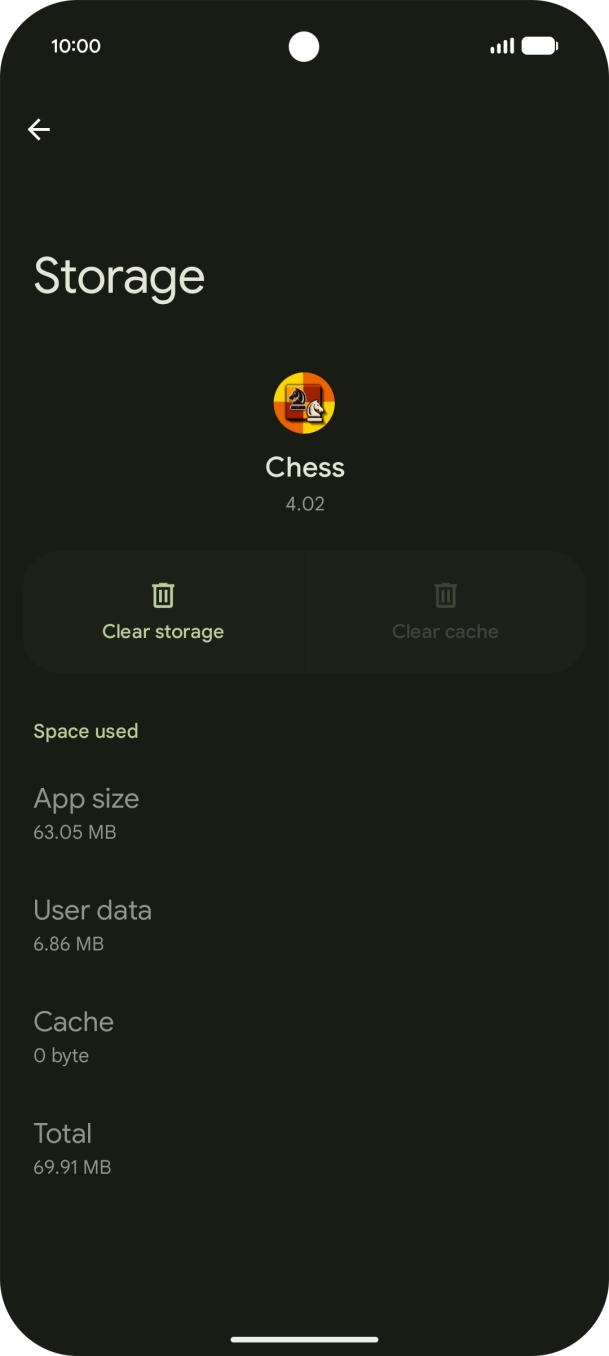Tap the home gesture bar

coord(304,1339)
